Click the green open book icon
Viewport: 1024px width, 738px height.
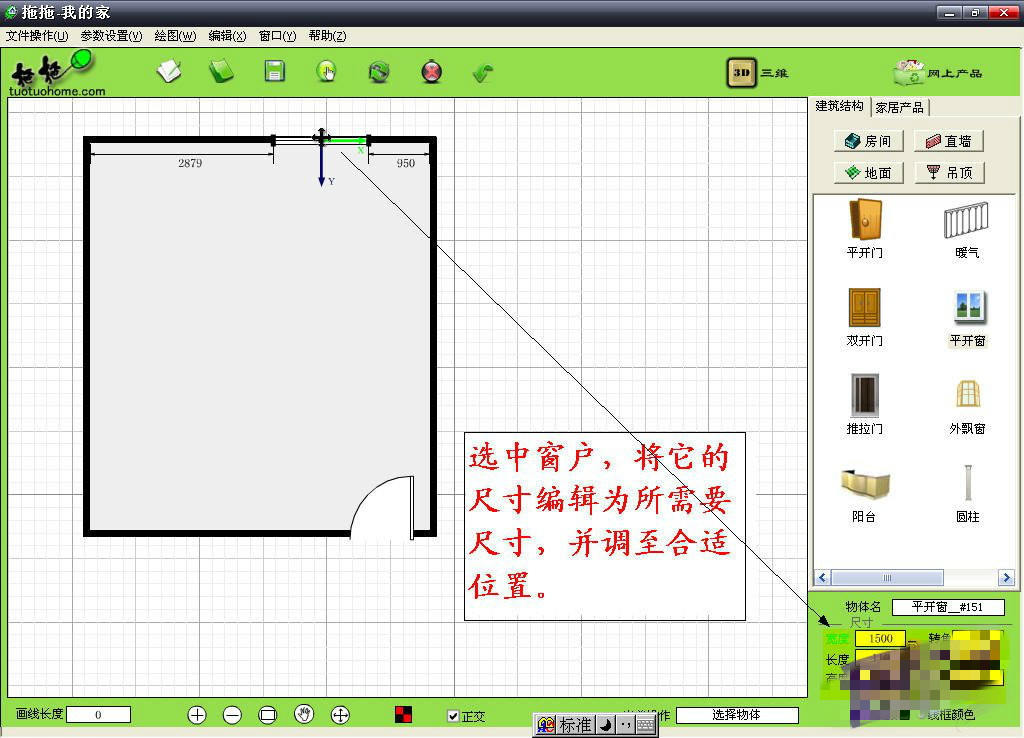[221, 71]
